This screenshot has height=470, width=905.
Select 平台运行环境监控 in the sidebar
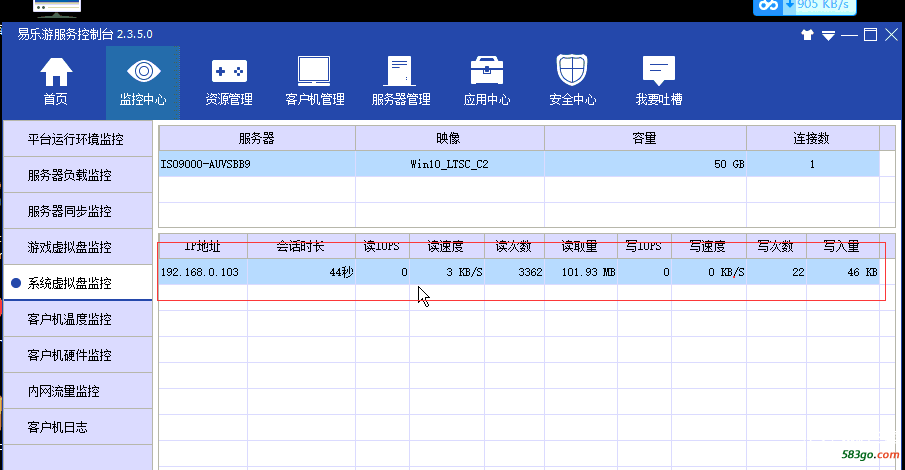(x=78, y=139)
